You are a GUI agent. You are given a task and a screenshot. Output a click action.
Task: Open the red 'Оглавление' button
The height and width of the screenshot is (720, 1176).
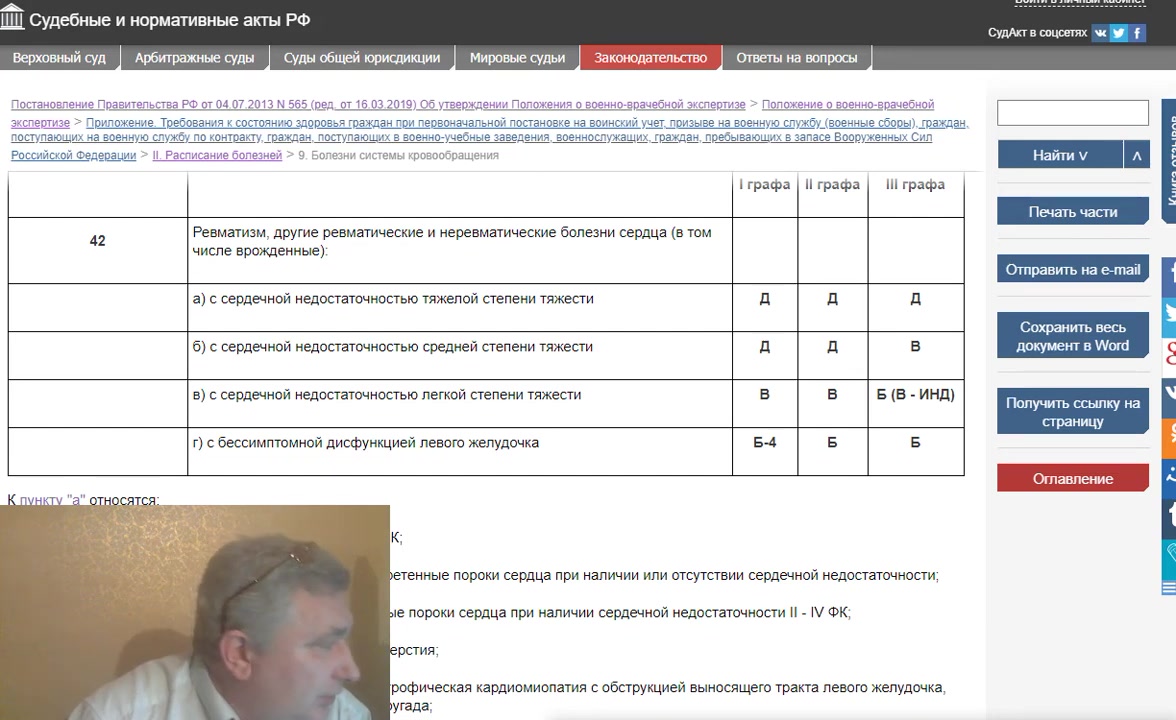[1072, 479]
